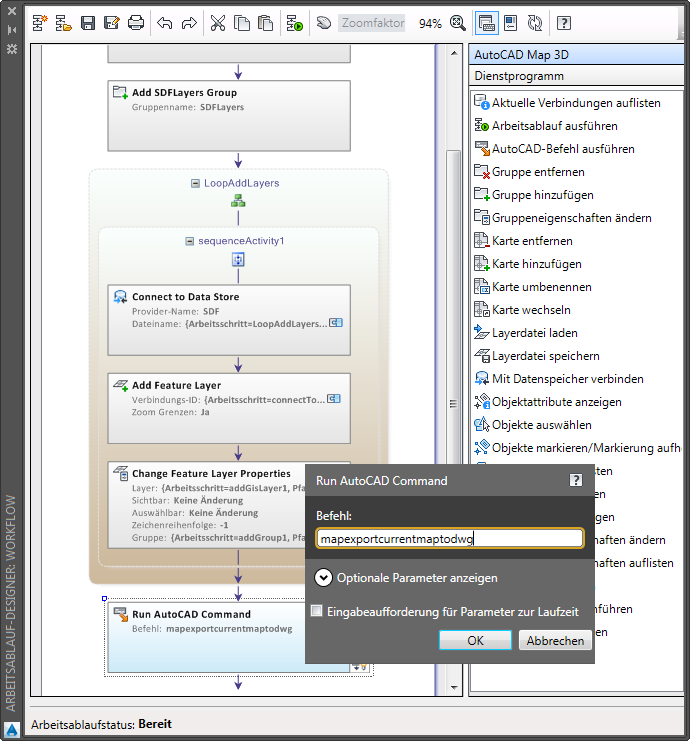Click the binding icon next to Dateiname
The width and height of the screenshot is (690, 741).
[336, 323]
